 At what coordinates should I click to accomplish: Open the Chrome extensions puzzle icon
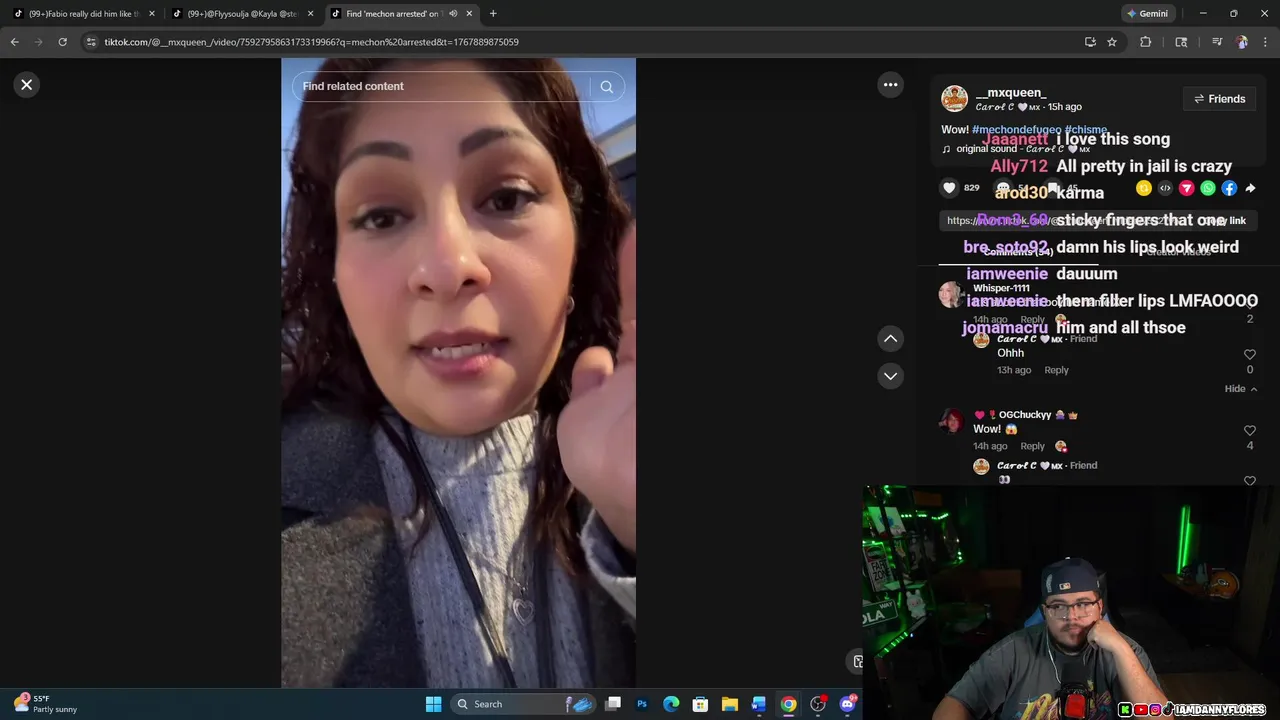coord(1146,42)
